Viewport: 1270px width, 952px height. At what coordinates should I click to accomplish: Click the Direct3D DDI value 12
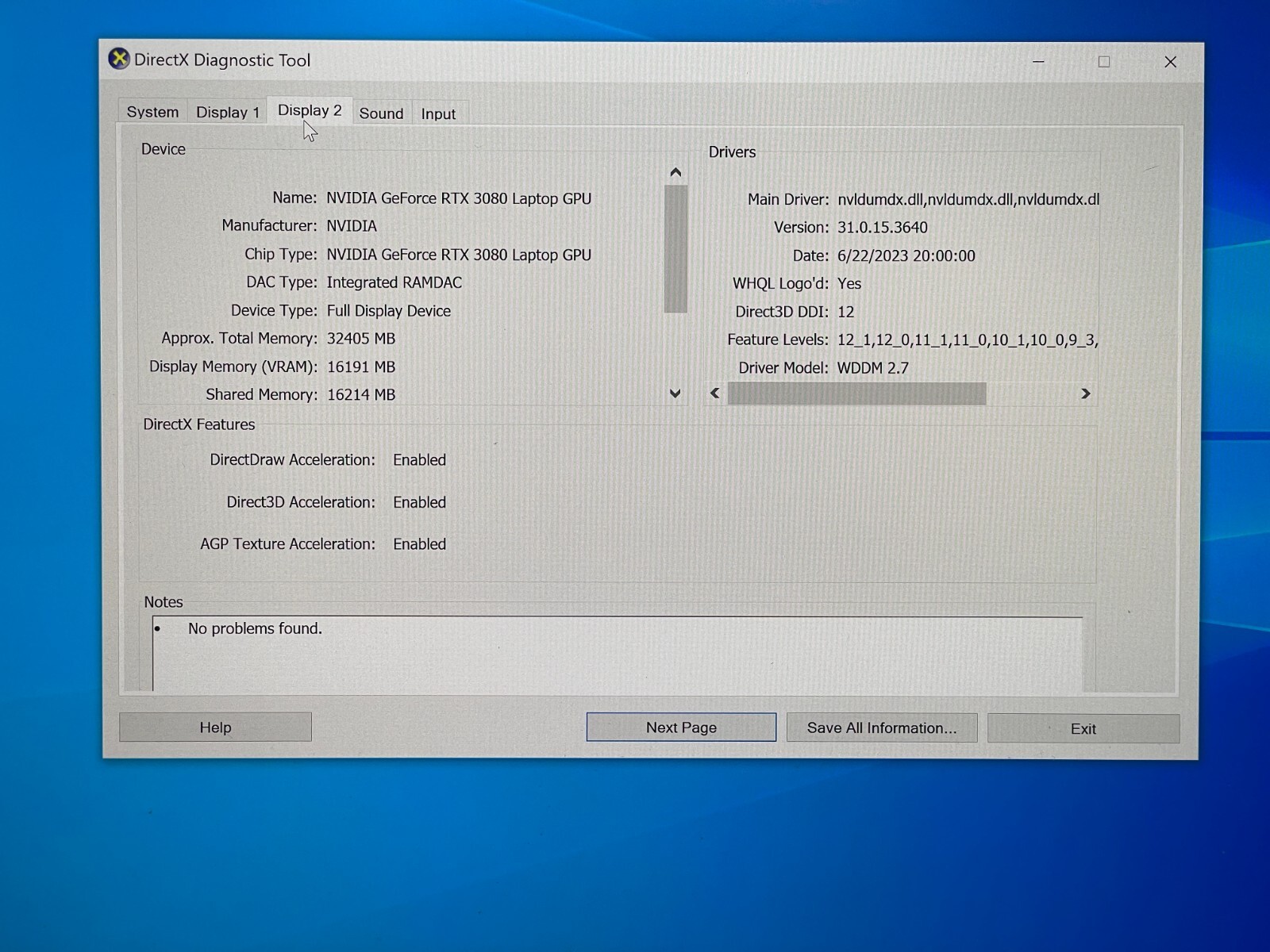coord(845,312)
